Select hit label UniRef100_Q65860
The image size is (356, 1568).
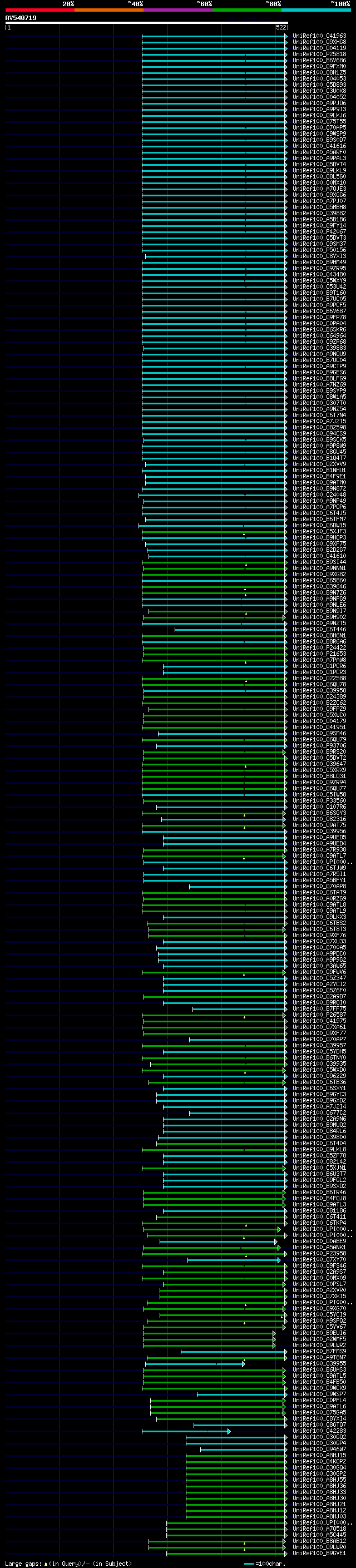coord(319,580)
